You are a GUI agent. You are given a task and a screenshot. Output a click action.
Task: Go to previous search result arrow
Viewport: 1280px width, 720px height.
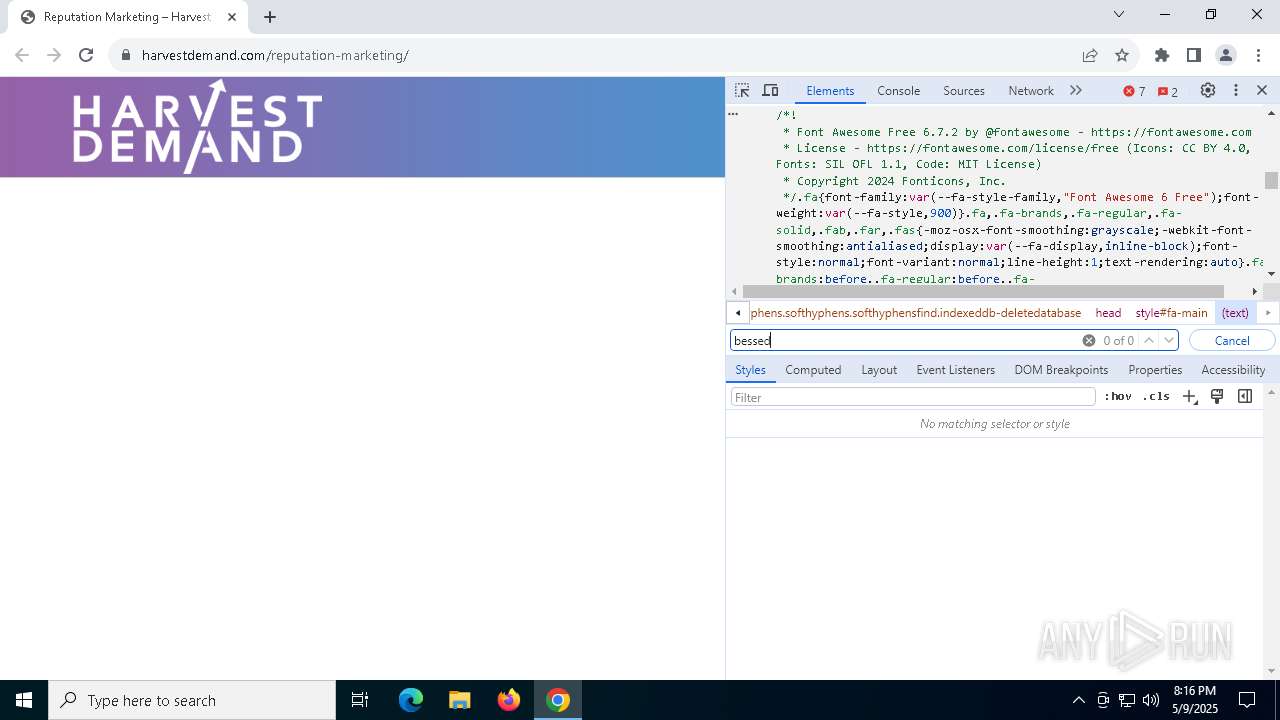point(1149,340)
